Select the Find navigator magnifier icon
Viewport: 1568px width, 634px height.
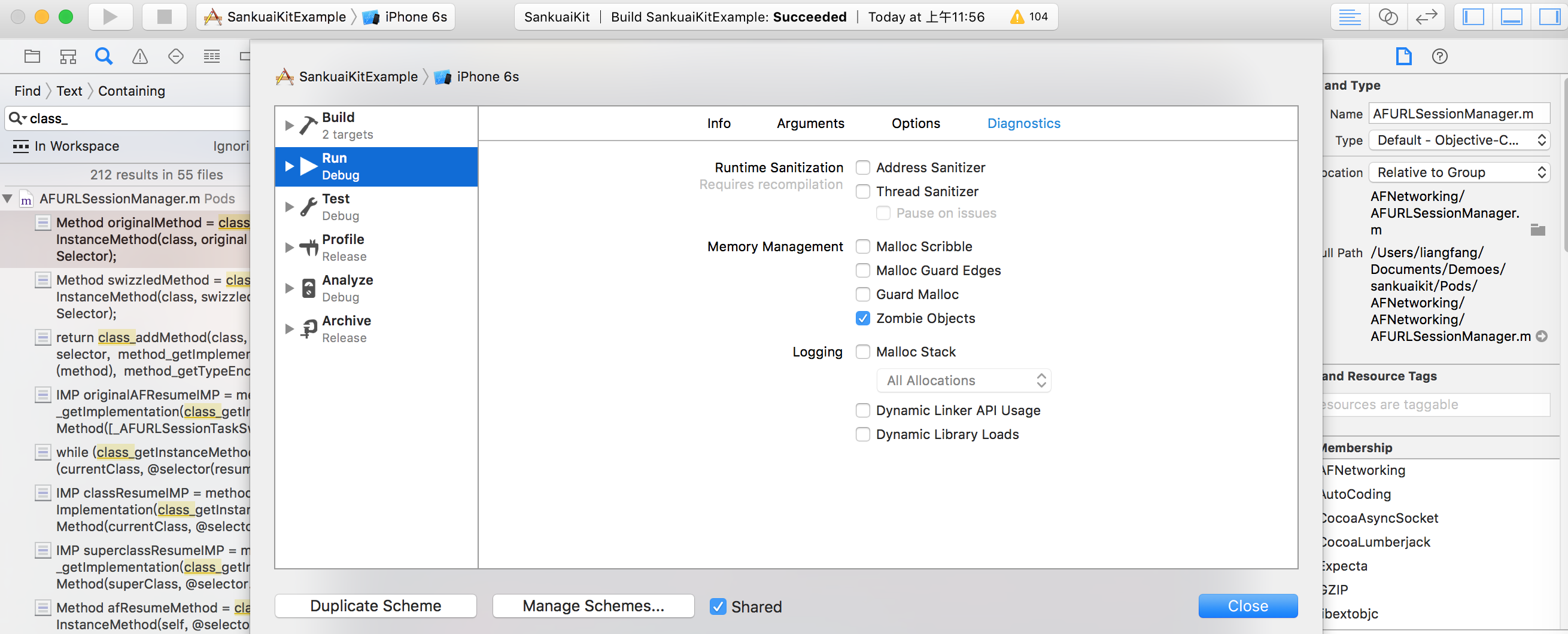tap(104, 57)
